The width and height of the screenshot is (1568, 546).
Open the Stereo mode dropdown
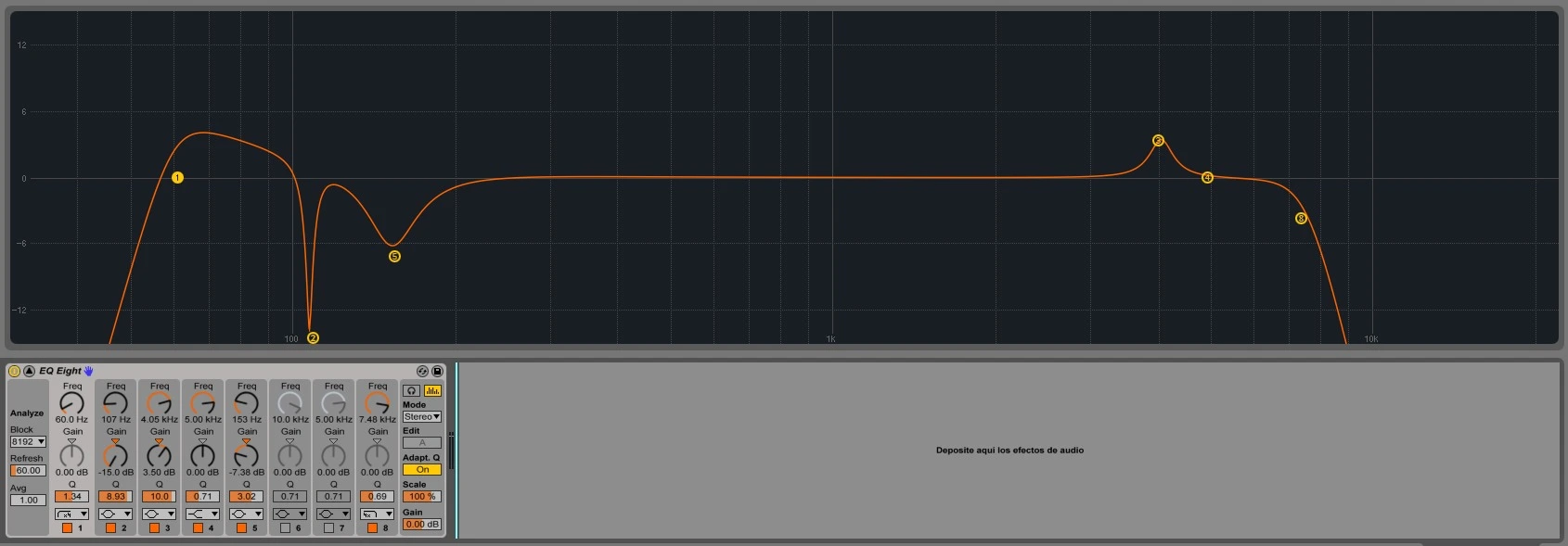point(422,417)
